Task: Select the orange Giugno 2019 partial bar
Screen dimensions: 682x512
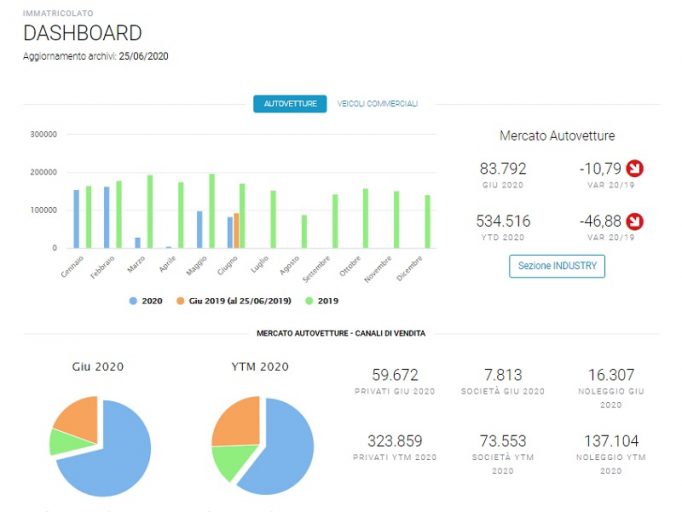Action: point(236,231)
